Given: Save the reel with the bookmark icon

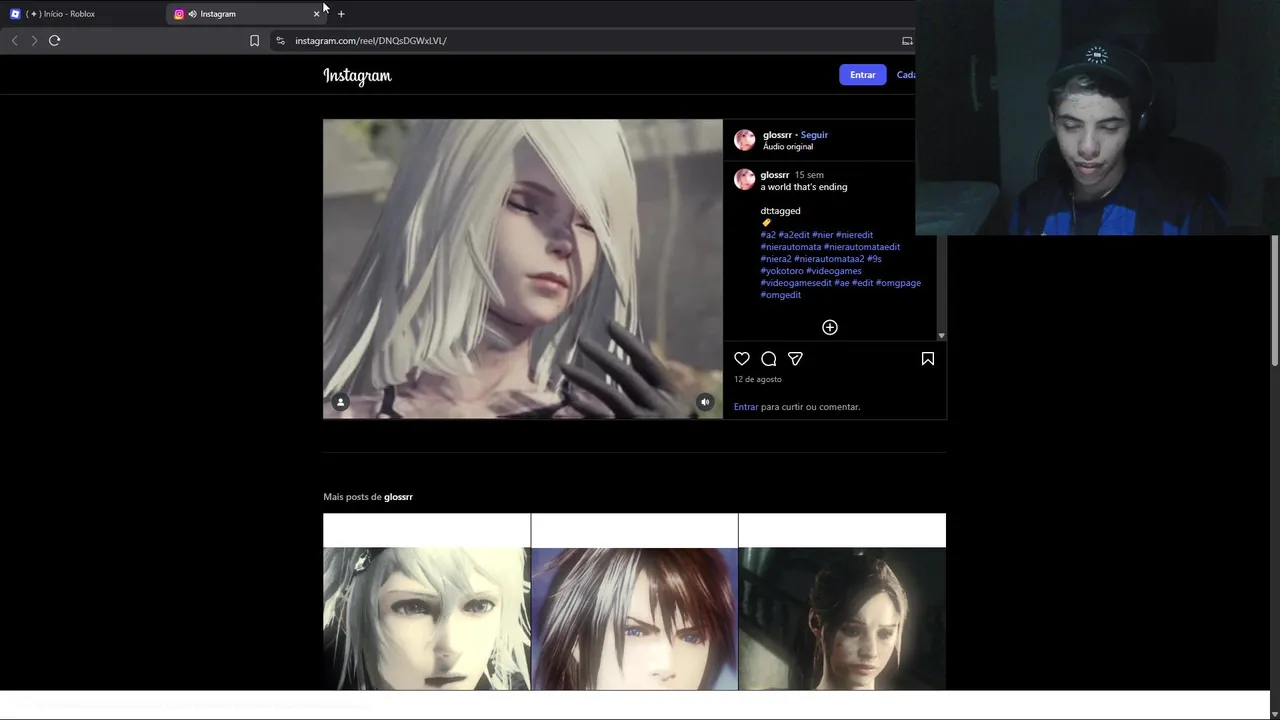Looking at the screenshot, I should [x=928, y=359].
